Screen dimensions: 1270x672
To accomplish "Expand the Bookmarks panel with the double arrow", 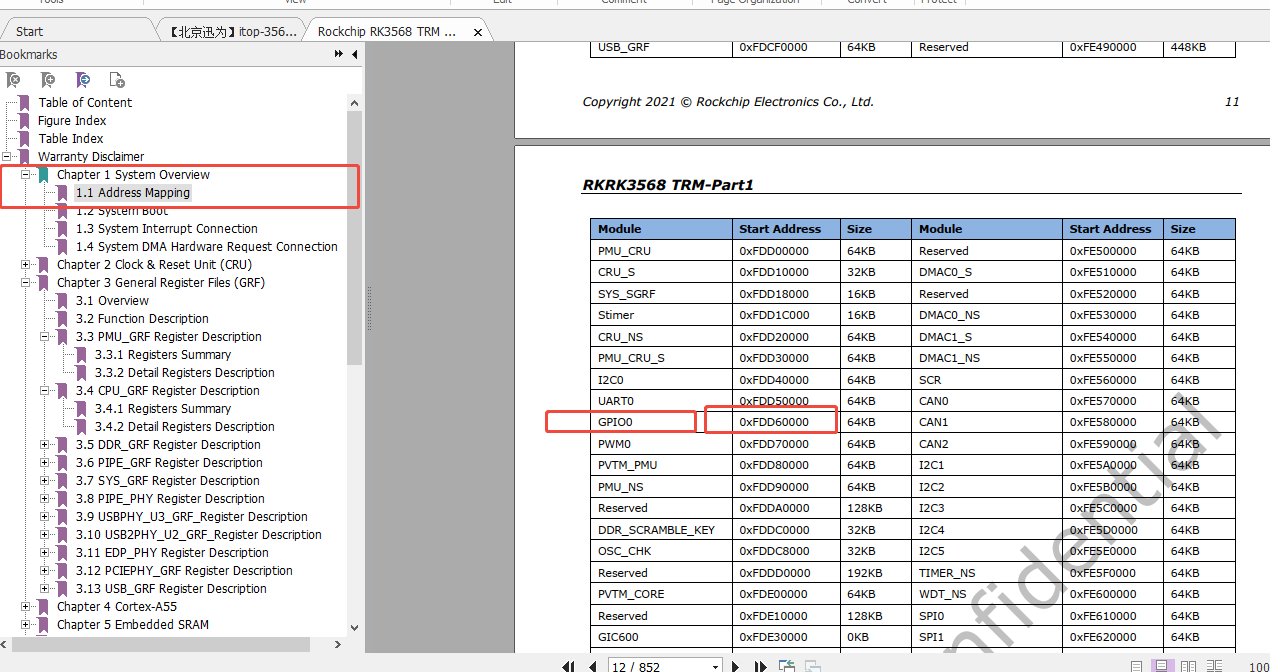I will (x=339, y=55).
